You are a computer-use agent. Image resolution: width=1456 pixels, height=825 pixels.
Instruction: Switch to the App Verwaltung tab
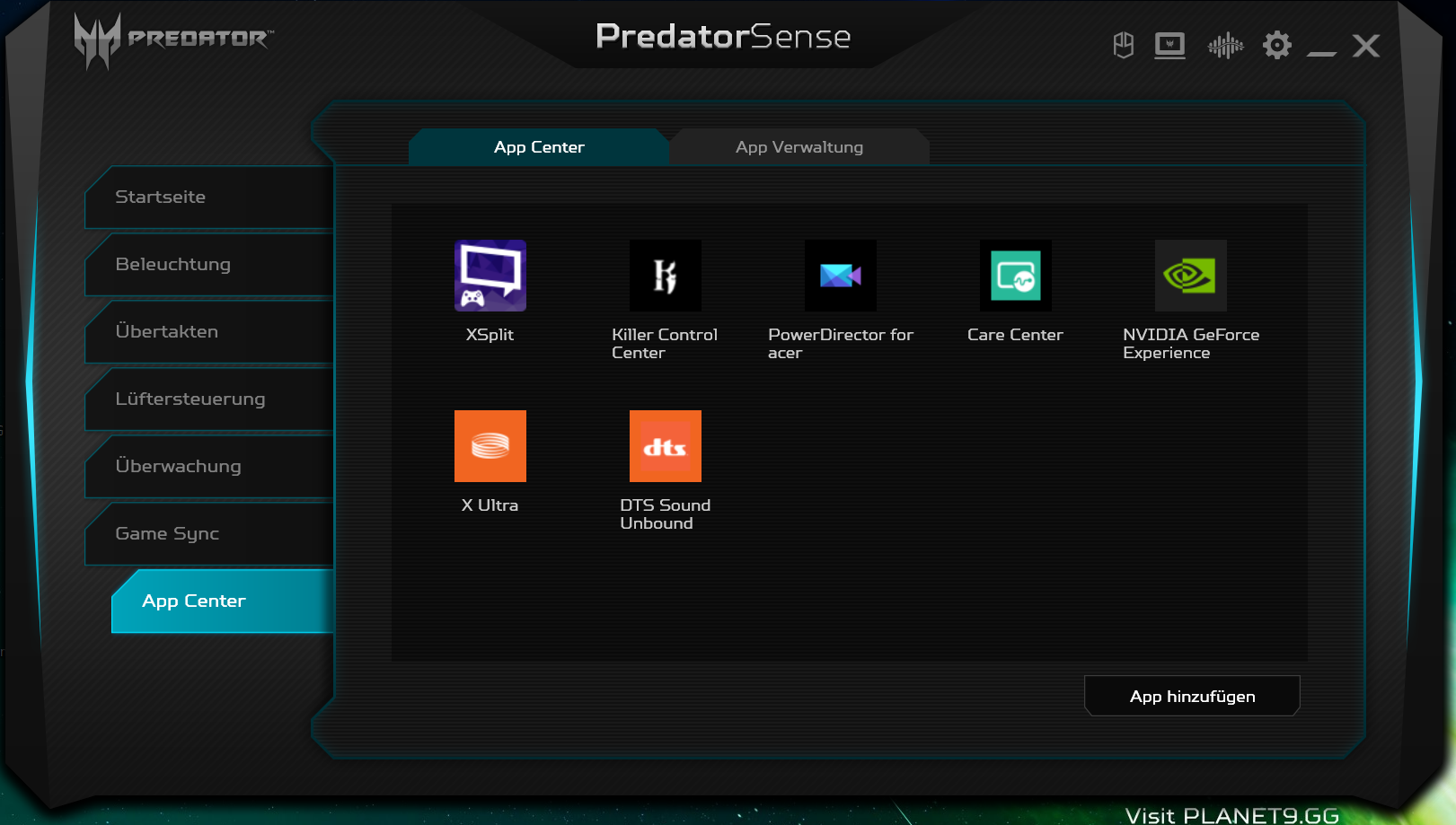click(x=799, y=147)
